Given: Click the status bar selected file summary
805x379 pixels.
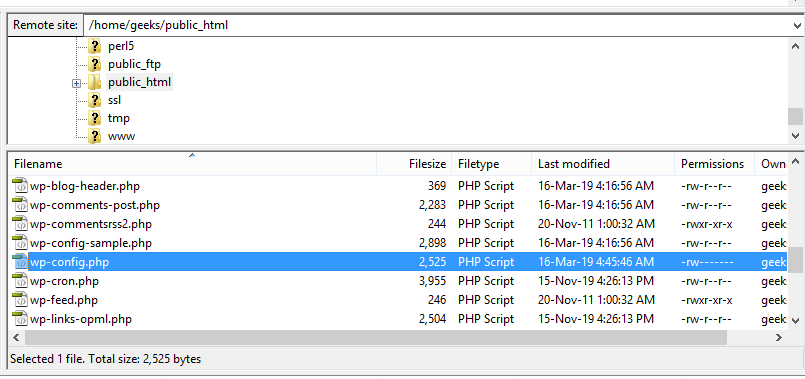Looking at the screenshot, I should tap(106, 358).
